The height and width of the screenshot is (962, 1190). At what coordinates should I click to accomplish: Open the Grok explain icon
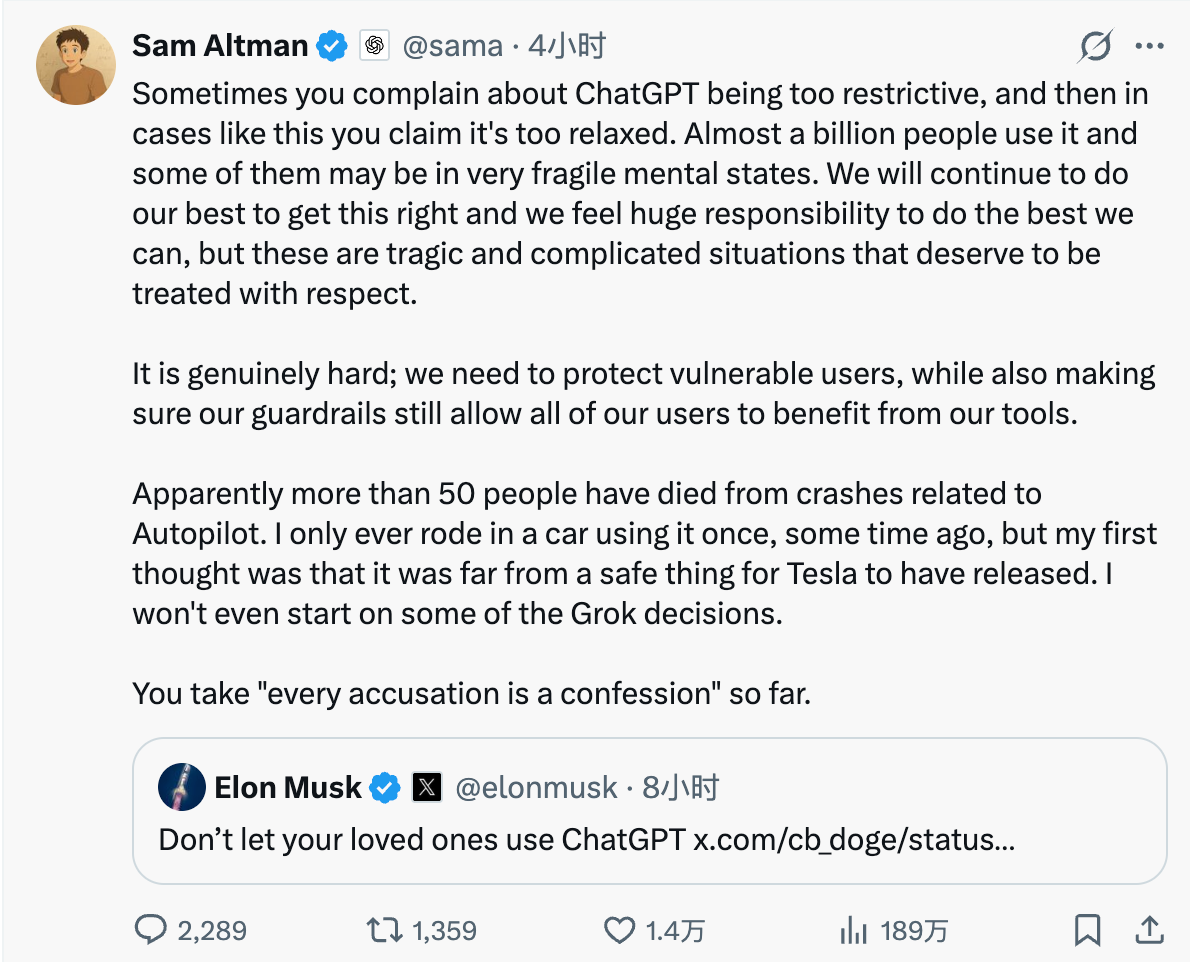(1096, 46)
